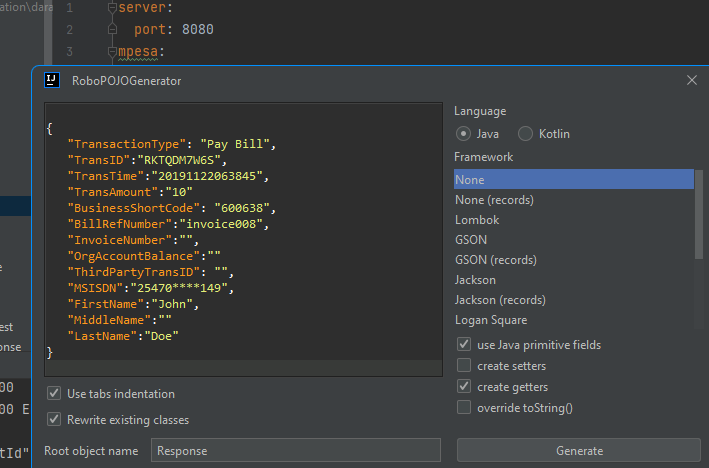Select None (records) framework
Viewport: 709px width, 468px height.
click(574, 200)
